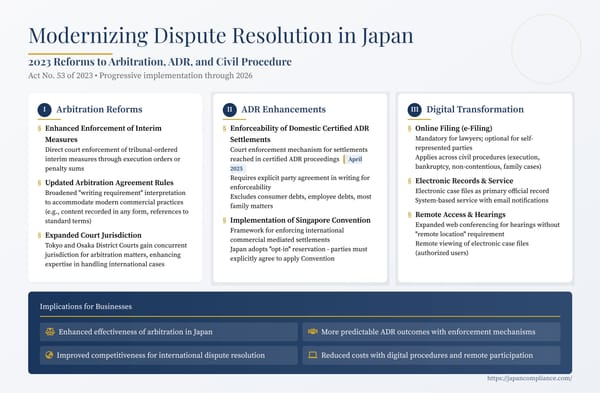Click Expanded web conferencing for hearings text
600x393 pixels.
pos(488,229)
